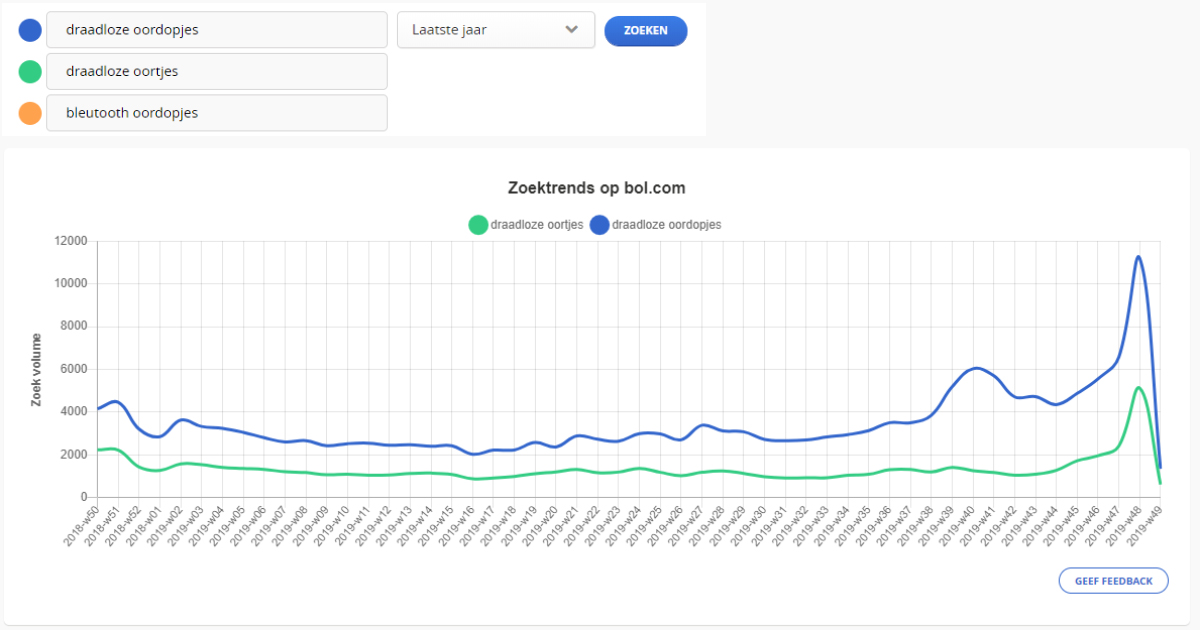This screenshot has width=1200, height=630.
Task: Click the blue circle beside draadloze oordopjes field
Action: (x=30, y=30)
